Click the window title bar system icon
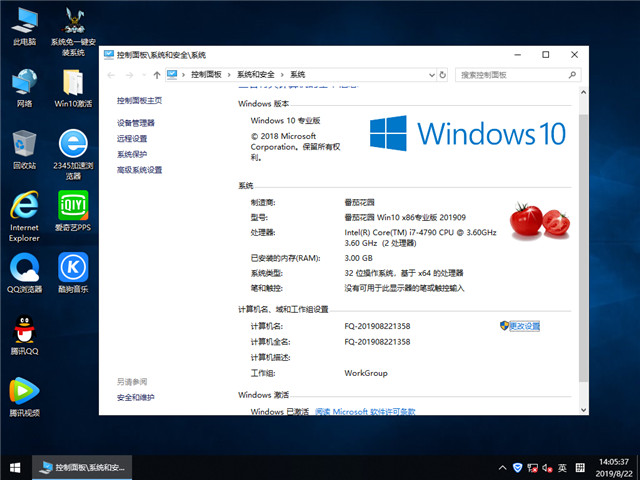 pos(109,55)
